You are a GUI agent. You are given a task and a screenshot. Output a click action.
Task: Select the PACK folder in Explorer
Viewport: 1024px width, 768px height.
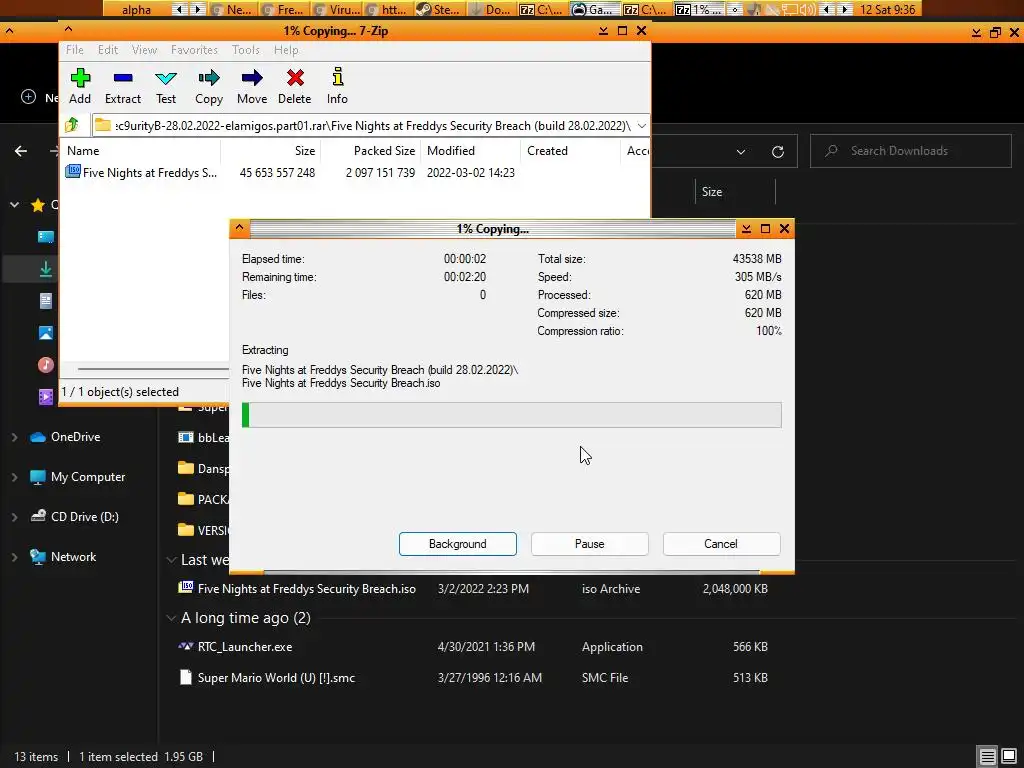[203, 500]
